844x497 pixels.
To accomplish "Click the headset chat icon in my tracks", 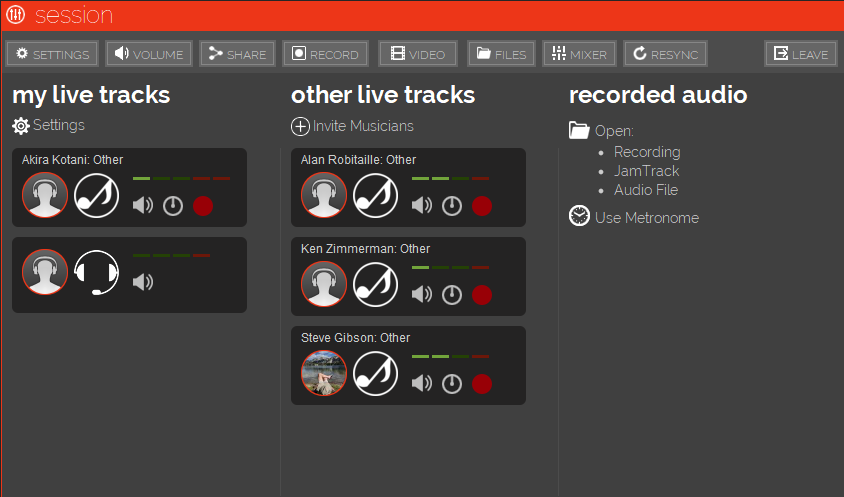I will tap(97, 272).
